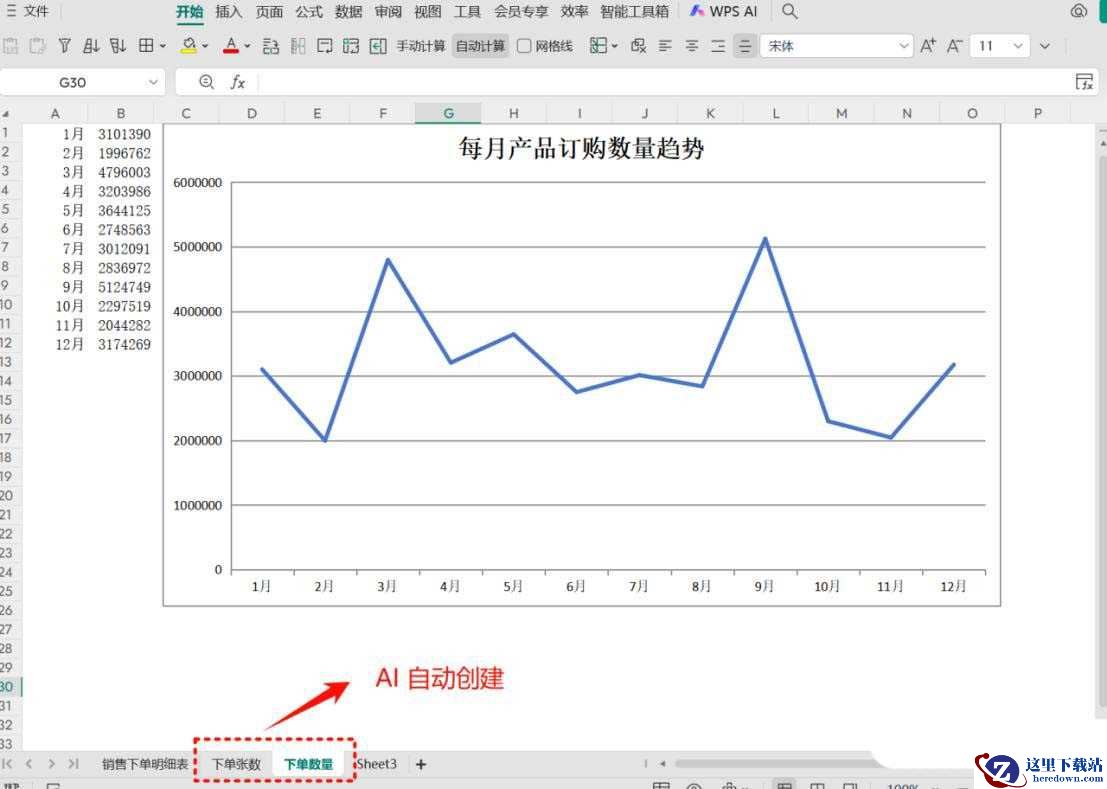Click the indent arrow box icon

click(x=378, y=46)
